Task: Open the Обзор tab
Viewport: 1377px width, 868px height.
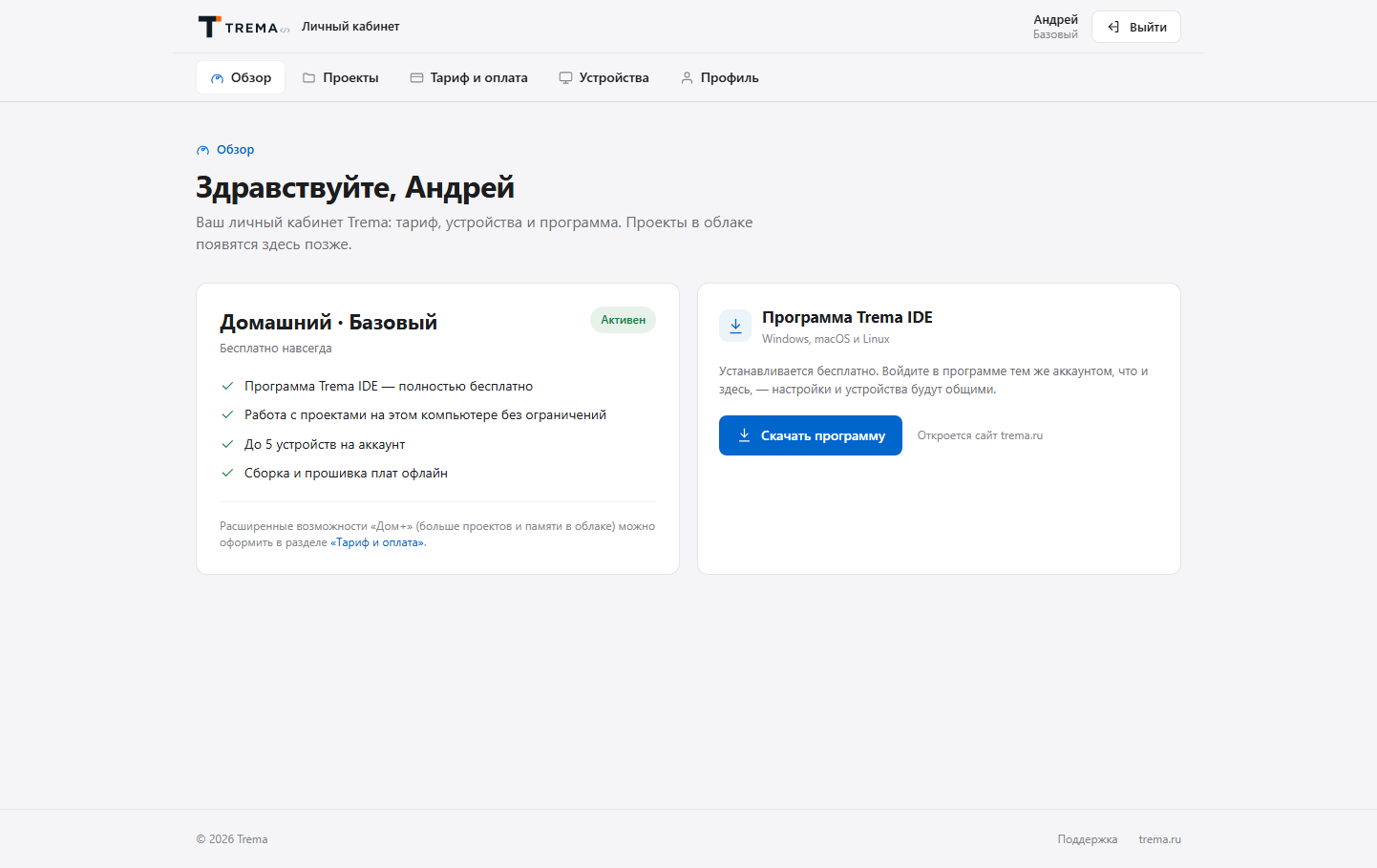Action: tap(241, 77)
